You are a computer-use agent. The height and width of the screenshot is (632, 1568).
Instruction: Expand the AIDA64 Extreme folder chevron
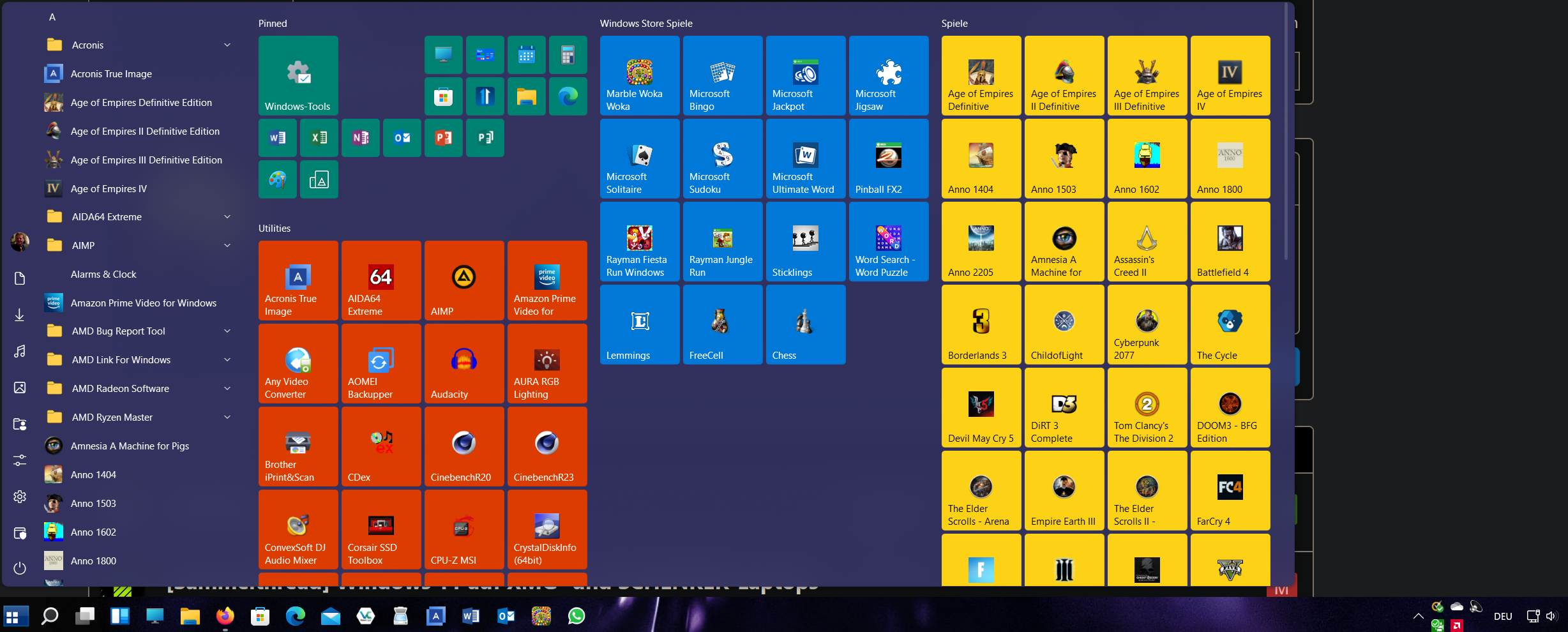227,216
